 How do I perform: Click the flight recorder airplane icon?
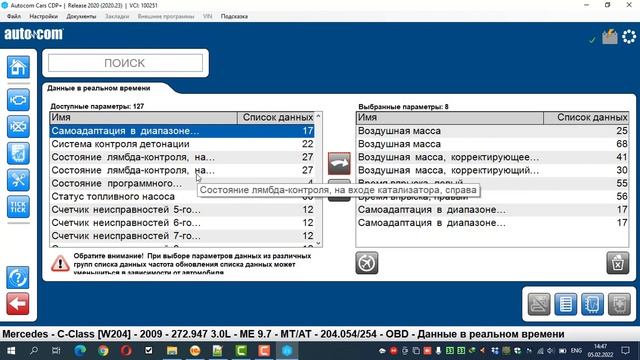(367, 263)
